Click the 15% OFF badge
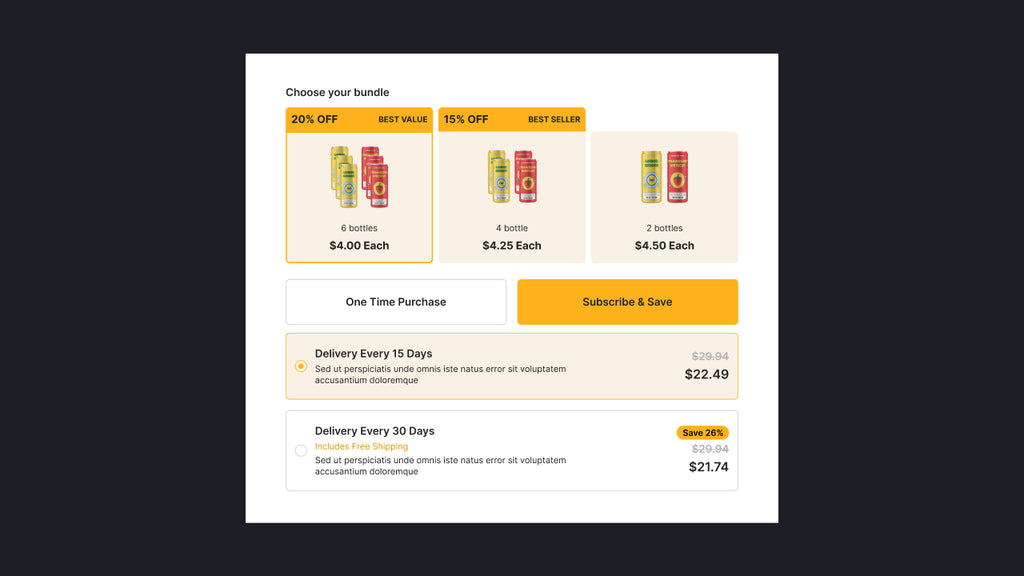Image resolution: width=1024 pixels, height=576 pixels. pyautogui.click(x=466, y=120)
